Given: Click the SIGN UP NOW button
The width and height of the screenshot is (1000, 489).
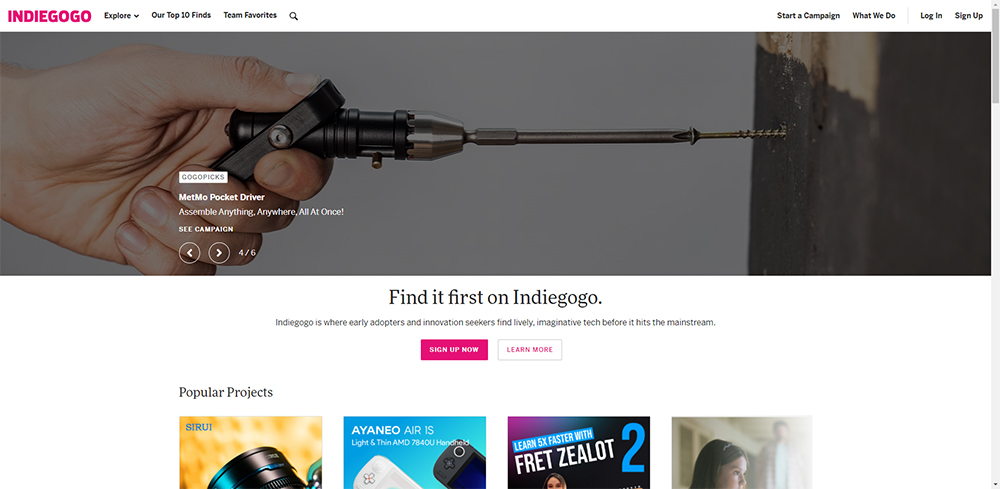Looking at the screenshot, I should point(454,349).
